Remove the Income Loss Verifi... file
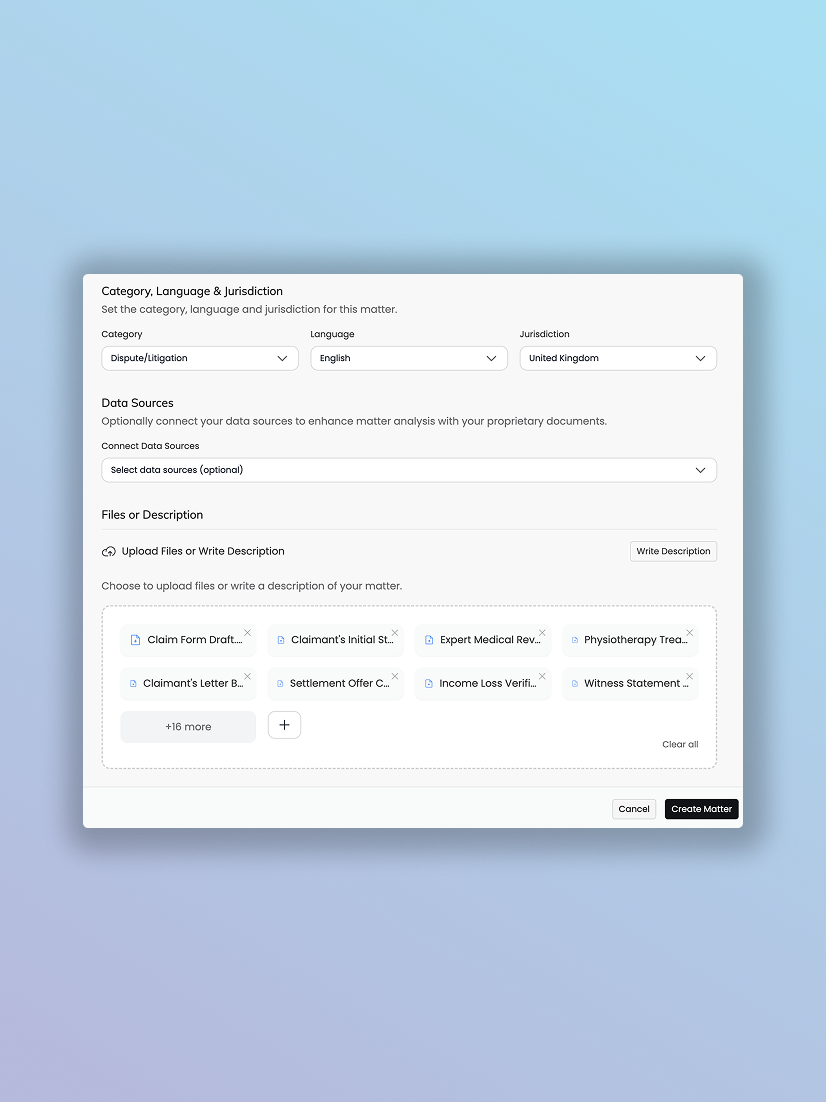The height and width of the screenshot is (1102, 826). coord(542,676)
